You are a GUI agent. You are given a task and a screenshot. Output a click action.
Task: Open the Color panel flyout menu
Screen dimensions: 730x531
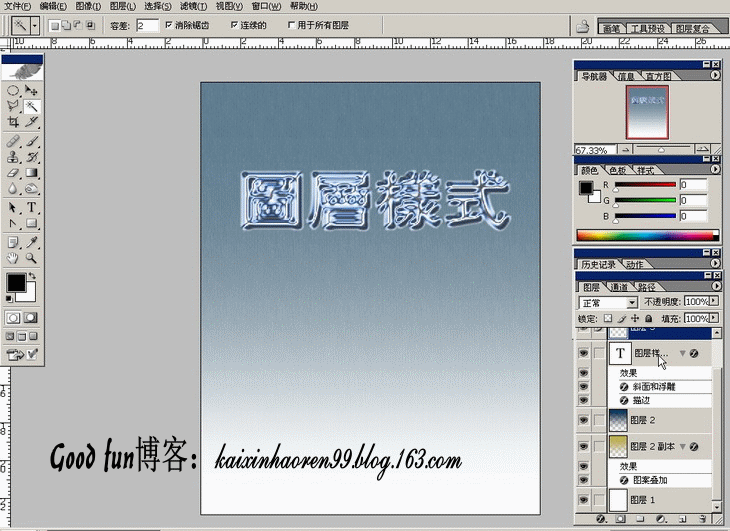click(x=715, y=169)
